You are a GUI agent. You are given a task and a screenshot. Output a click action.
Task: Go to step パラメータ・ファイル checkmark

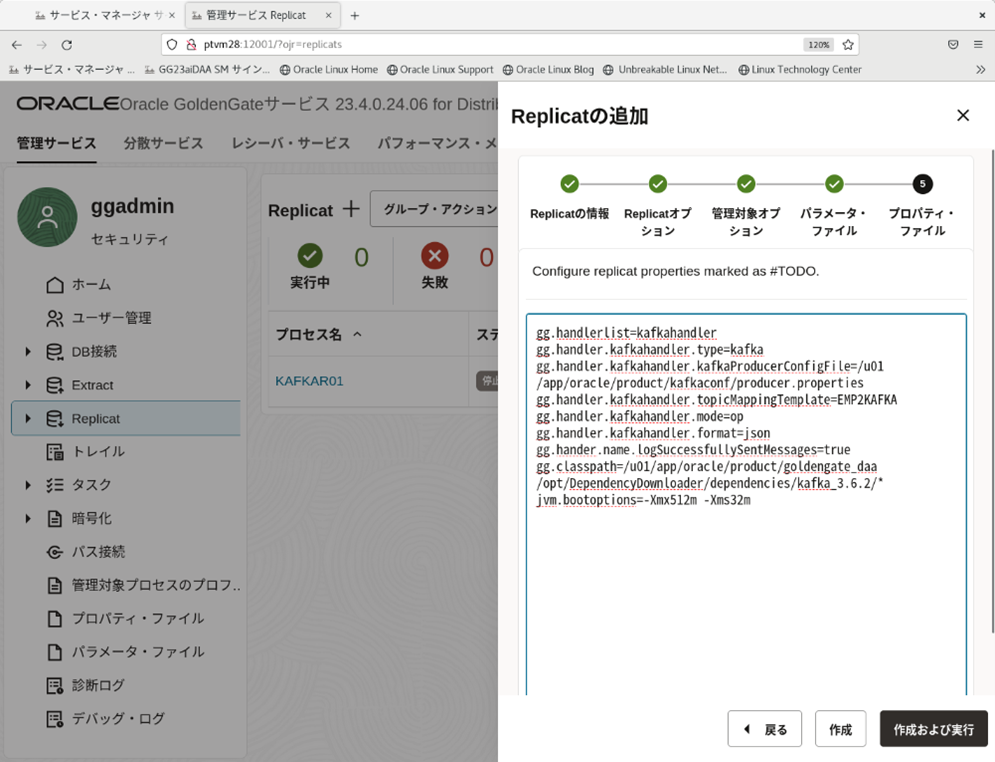click(834, 184)
